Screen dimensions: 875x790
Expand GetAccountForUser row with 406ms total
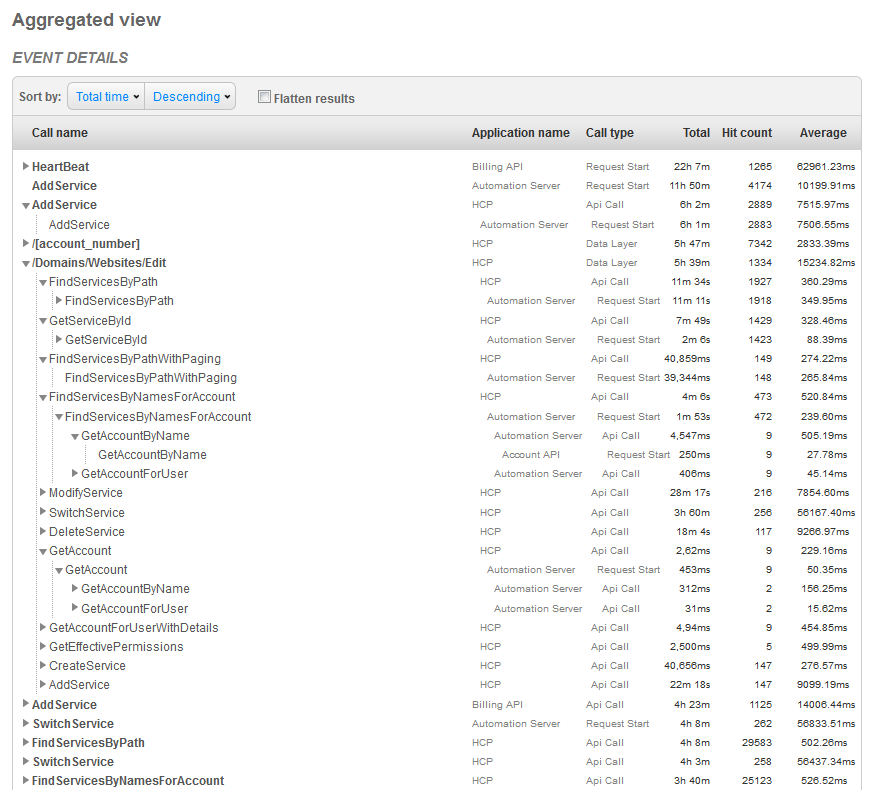tap(75, 473)
